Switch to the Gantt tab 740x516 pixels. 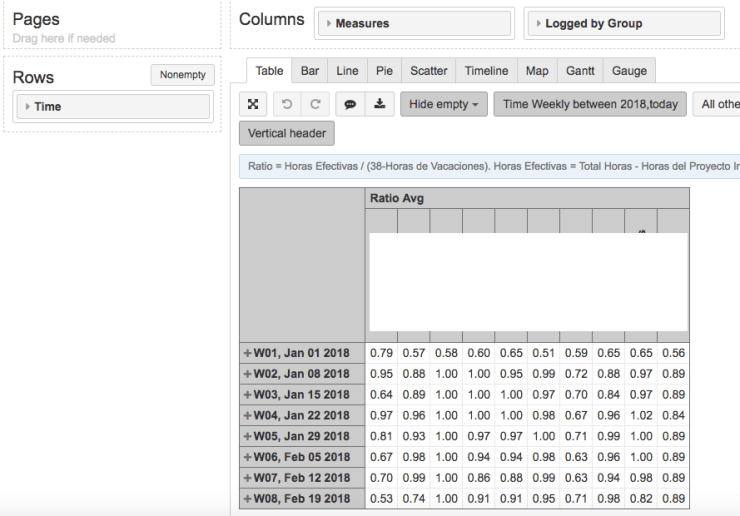[x=579, y=71]
